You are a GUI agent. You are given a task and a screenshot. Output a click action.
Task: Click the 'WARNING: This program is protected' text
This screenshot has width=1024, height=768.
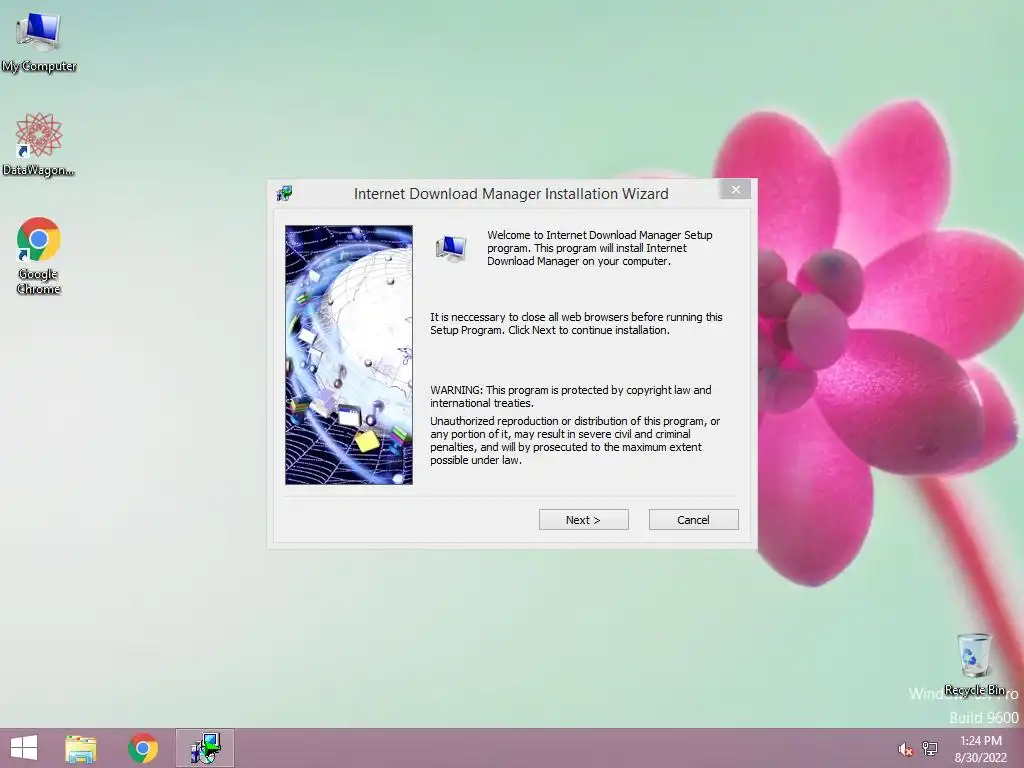tap(571, 396)
